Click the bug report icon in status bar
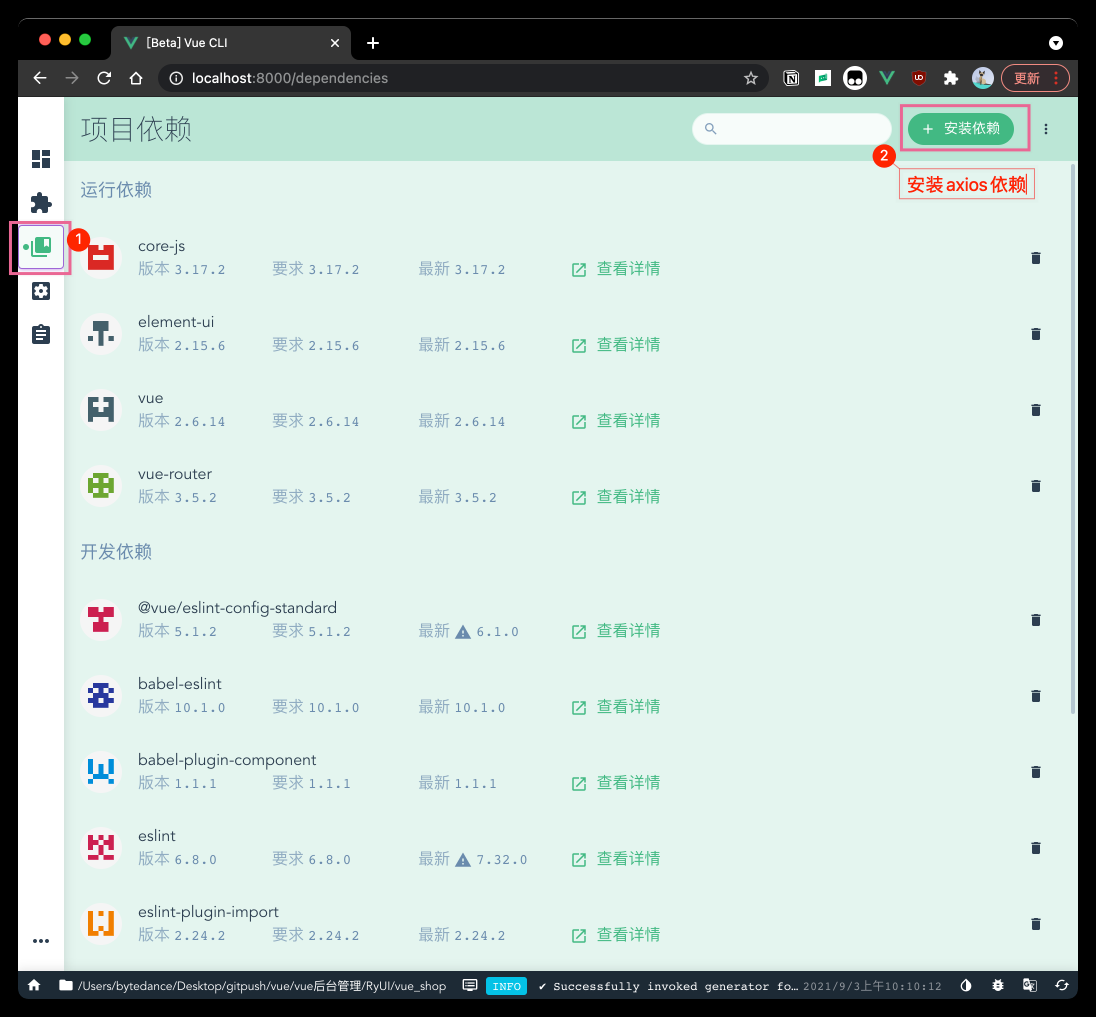 (x=997, y=985)
